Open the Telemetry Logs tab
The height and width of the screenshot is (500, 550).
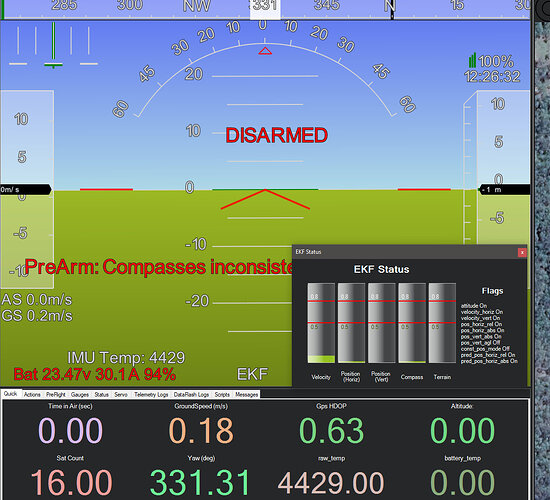[x=151, y=395]
